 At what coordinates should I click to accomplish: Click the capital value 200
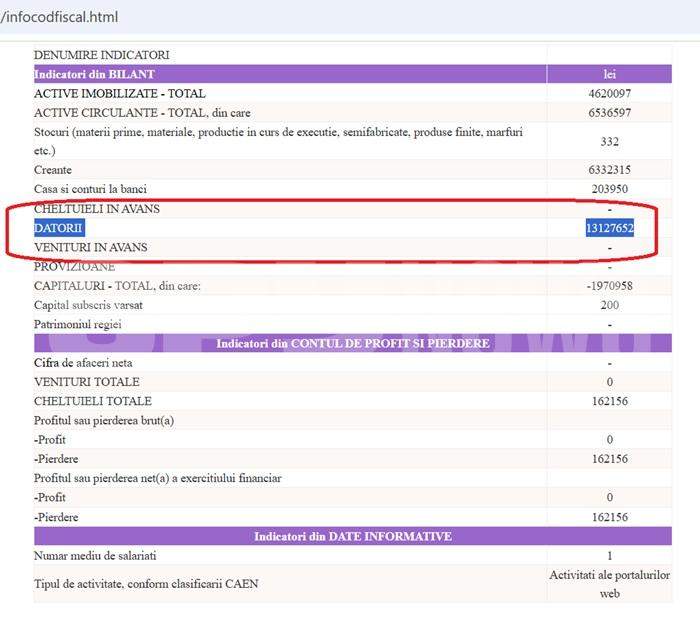coord(609,305)
